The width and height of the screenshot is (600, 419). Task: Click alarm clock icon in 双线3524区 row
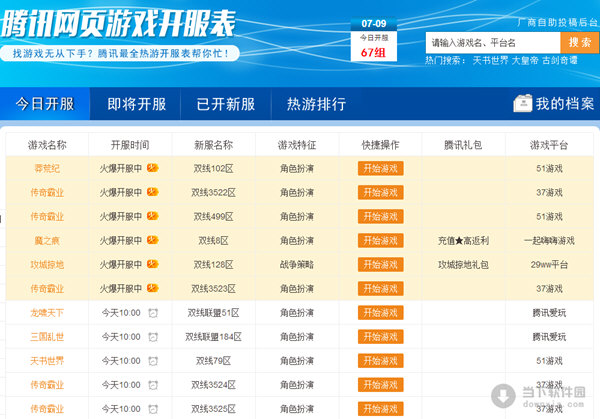click(153, 385)
